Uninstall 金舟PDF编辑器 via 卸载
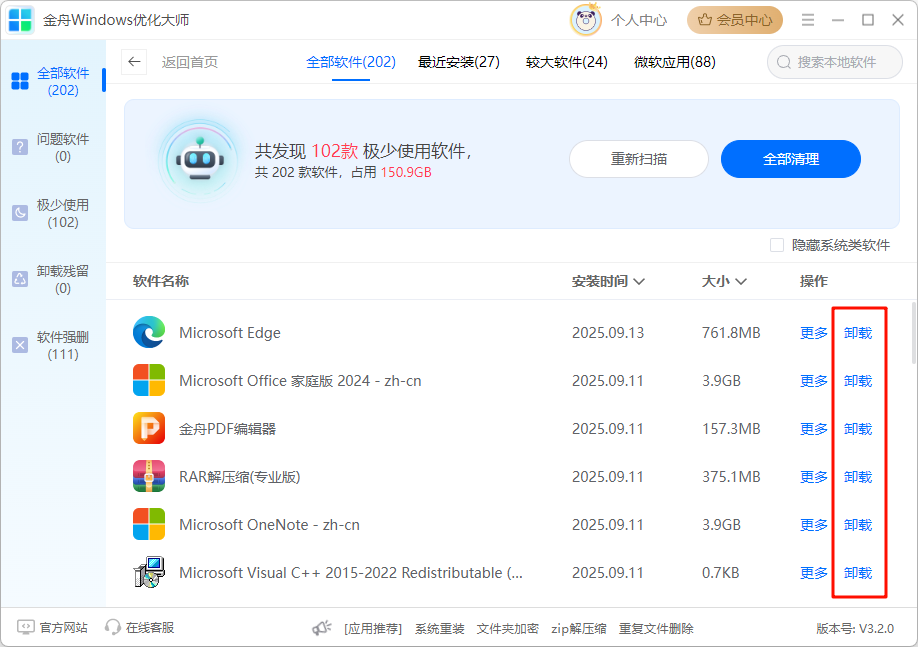This screenshot has width=918, height=647. 858,429
